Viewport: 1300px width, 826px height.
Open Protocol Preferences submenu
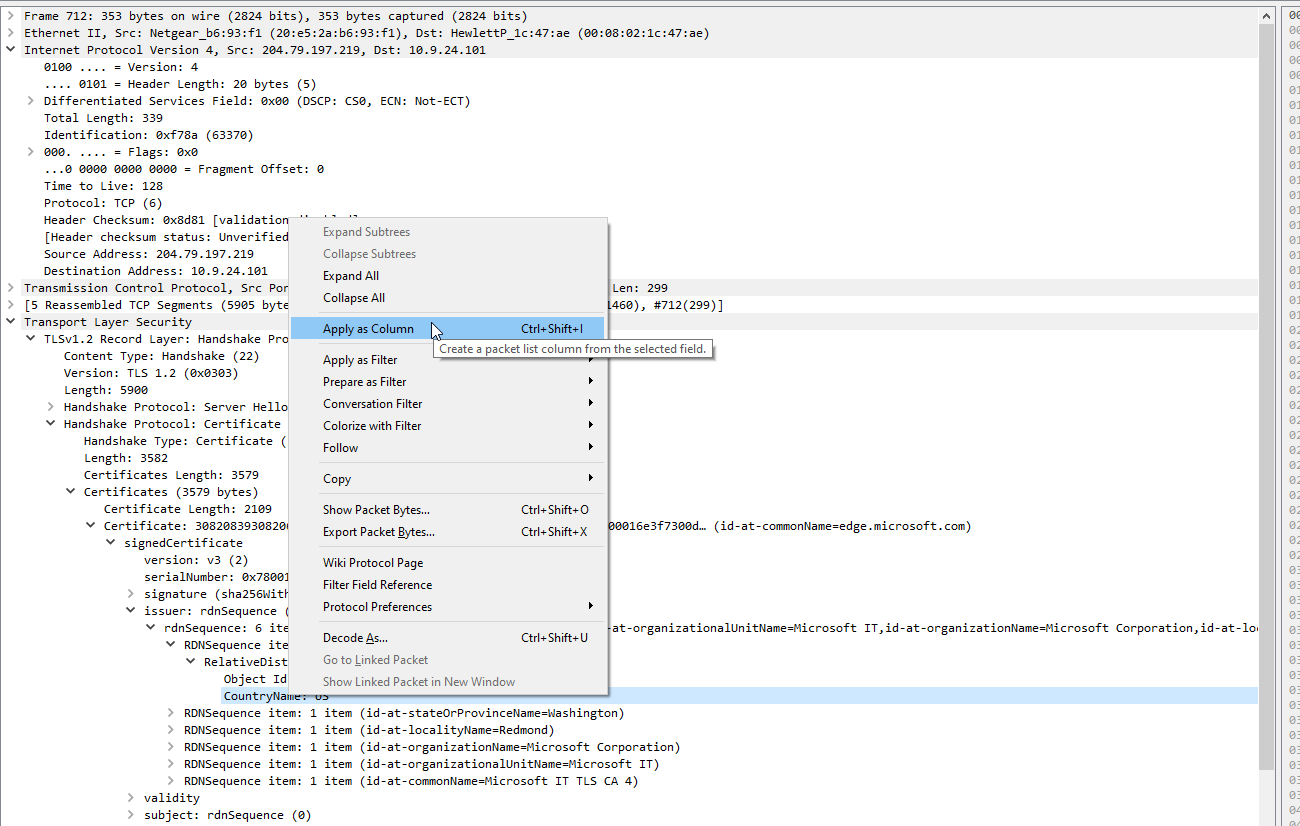point(378,607)
